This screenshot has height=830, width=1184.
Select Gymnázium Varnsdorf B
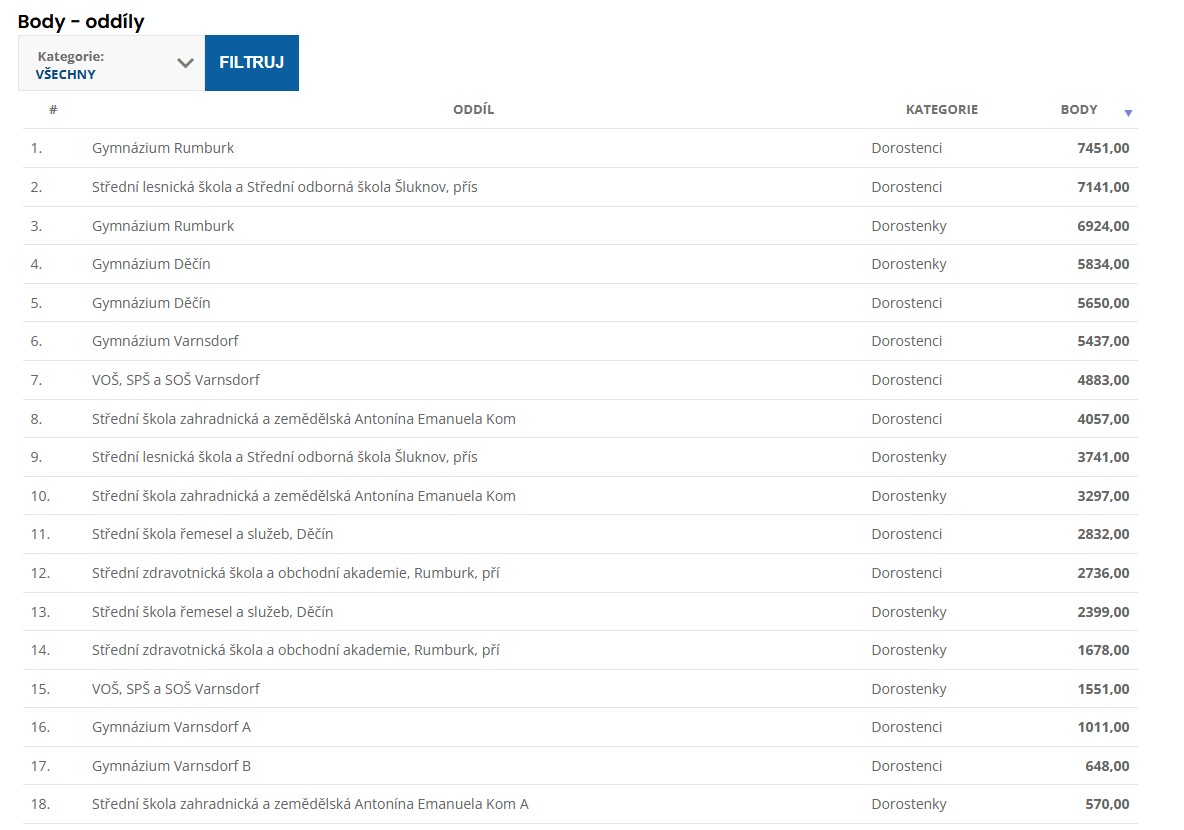(x=171, y=766)
